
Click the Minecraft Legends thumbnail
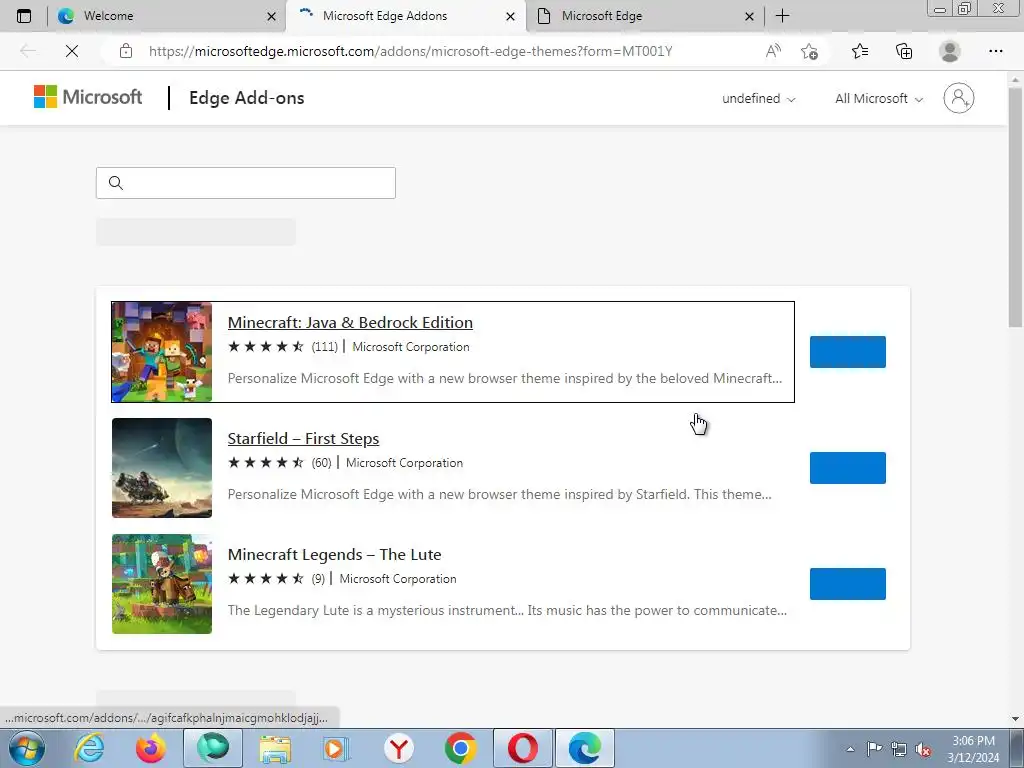coord(162,584)
